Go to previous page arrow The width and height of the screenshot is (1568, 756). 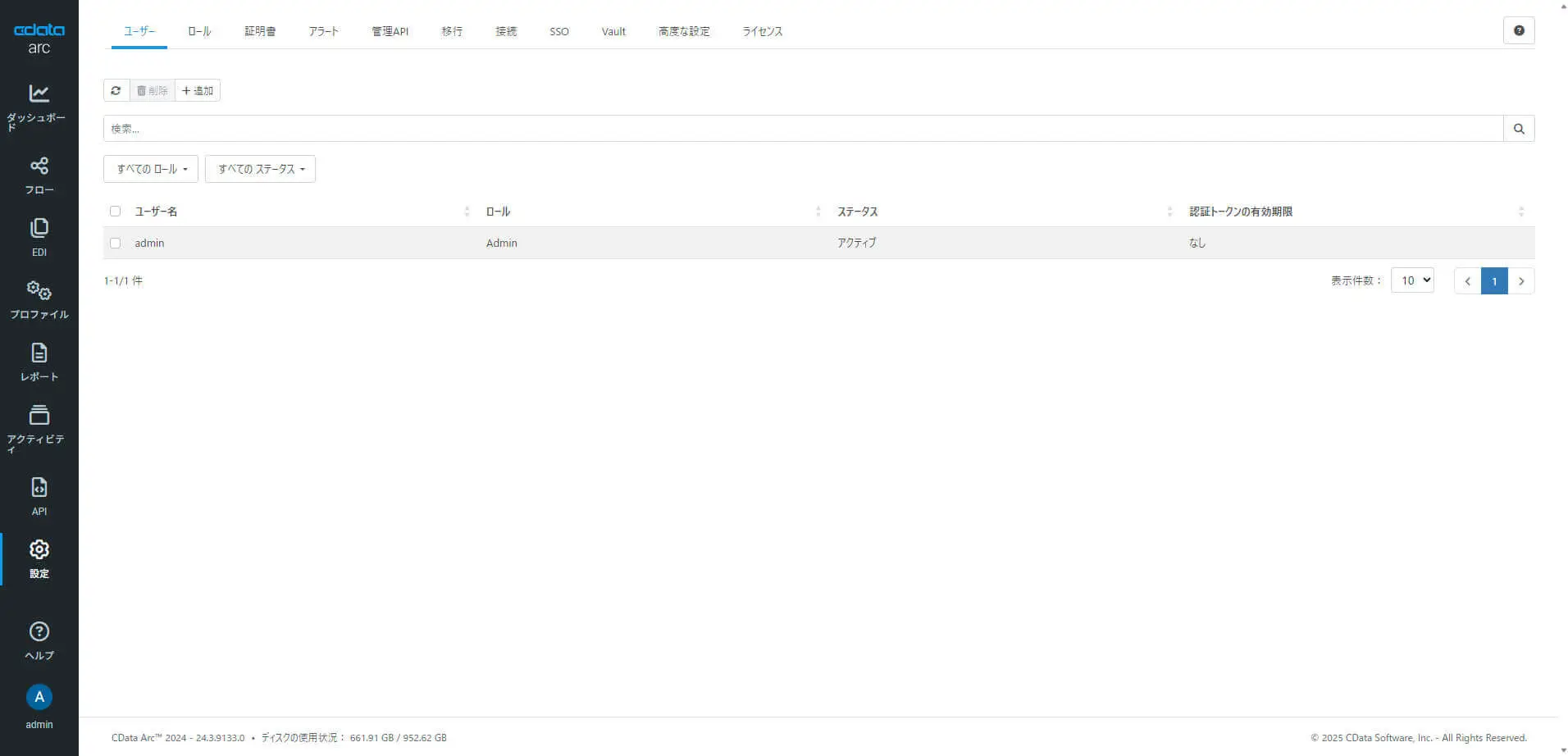(1467, 281)
